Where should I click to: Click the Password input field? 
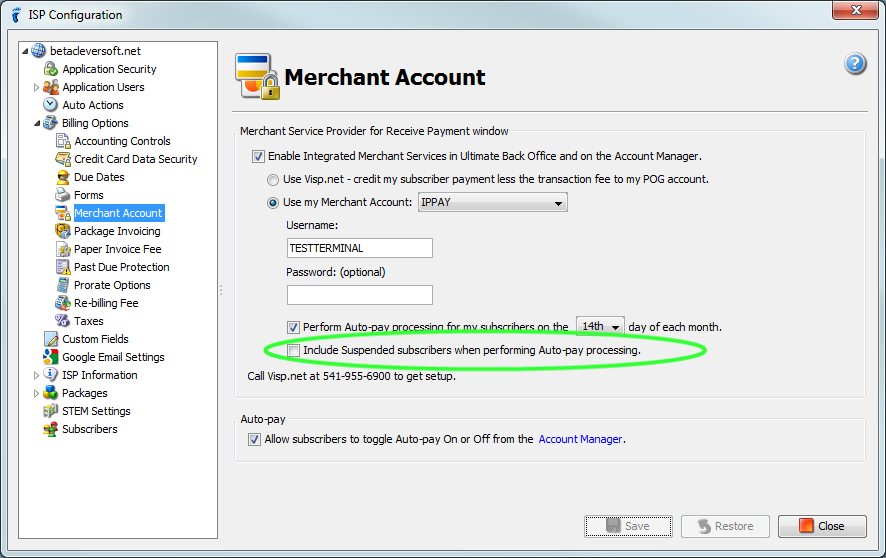(x=360, y=295)
